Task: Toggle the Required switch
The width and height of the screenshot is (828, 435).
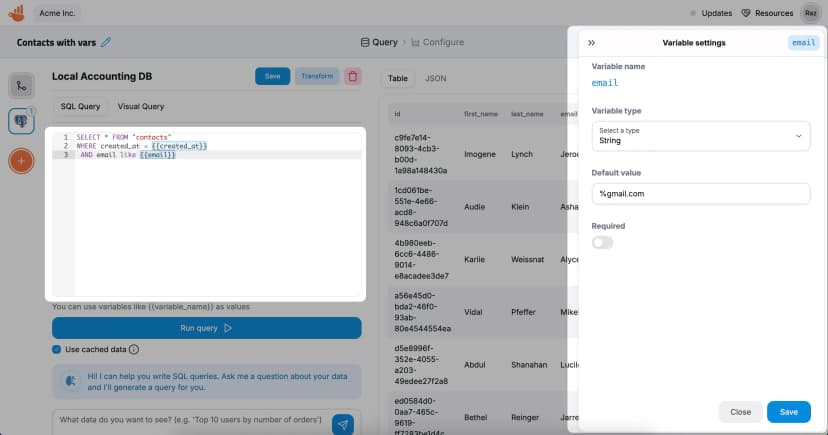Action: [x=602, y=242]
